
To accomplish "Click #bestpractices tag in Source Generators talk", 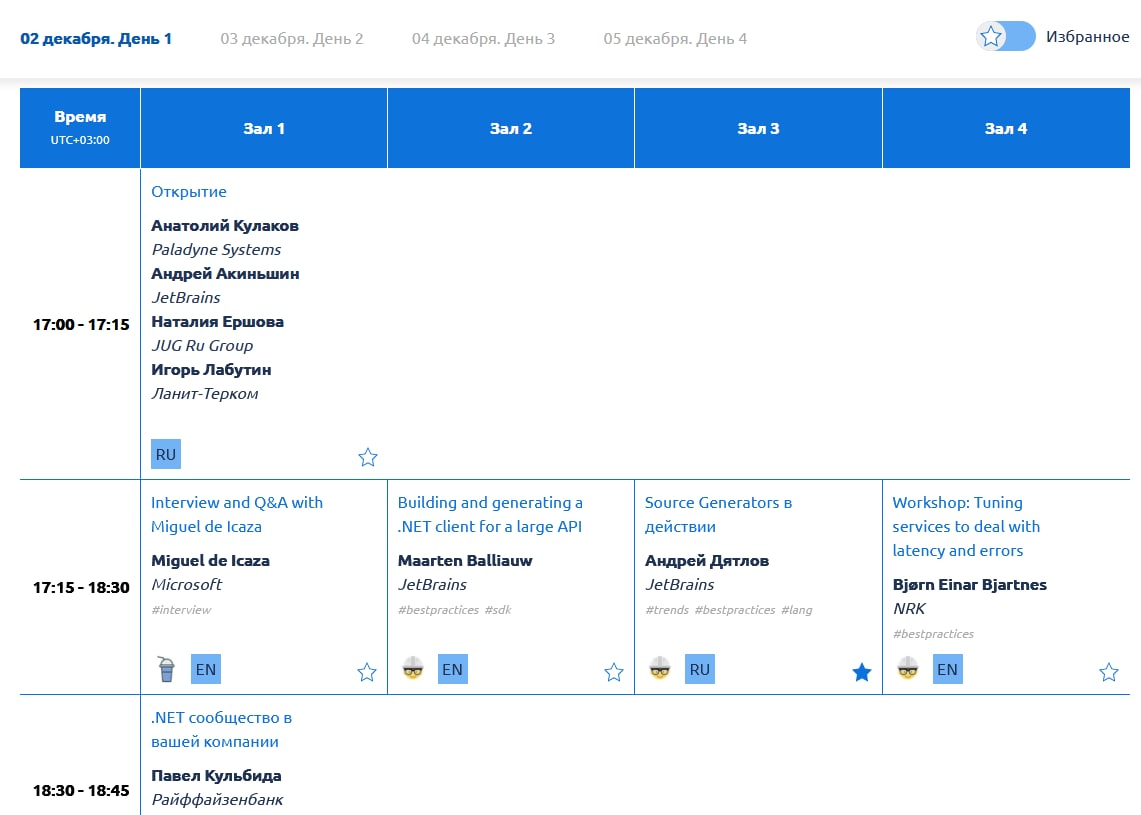I will tap(735, 610).
